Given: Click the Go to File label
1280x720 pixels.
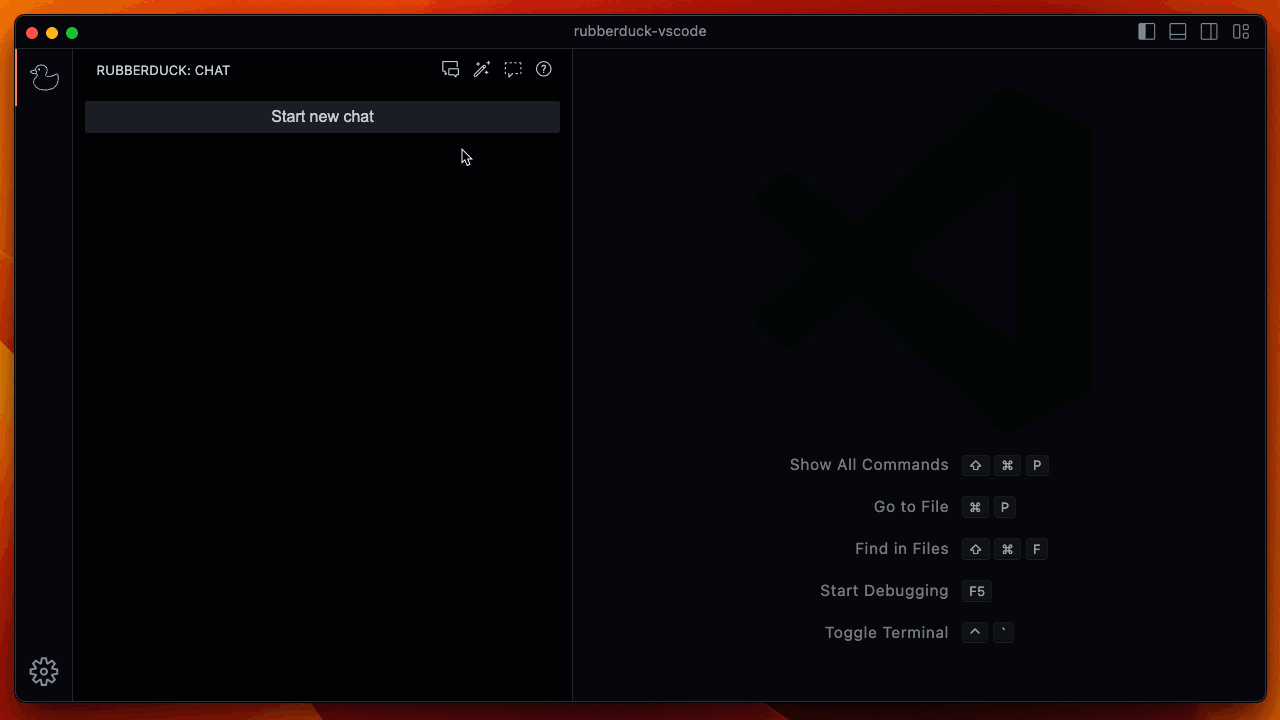Looking at the screenshot, I should coord(910,507).
